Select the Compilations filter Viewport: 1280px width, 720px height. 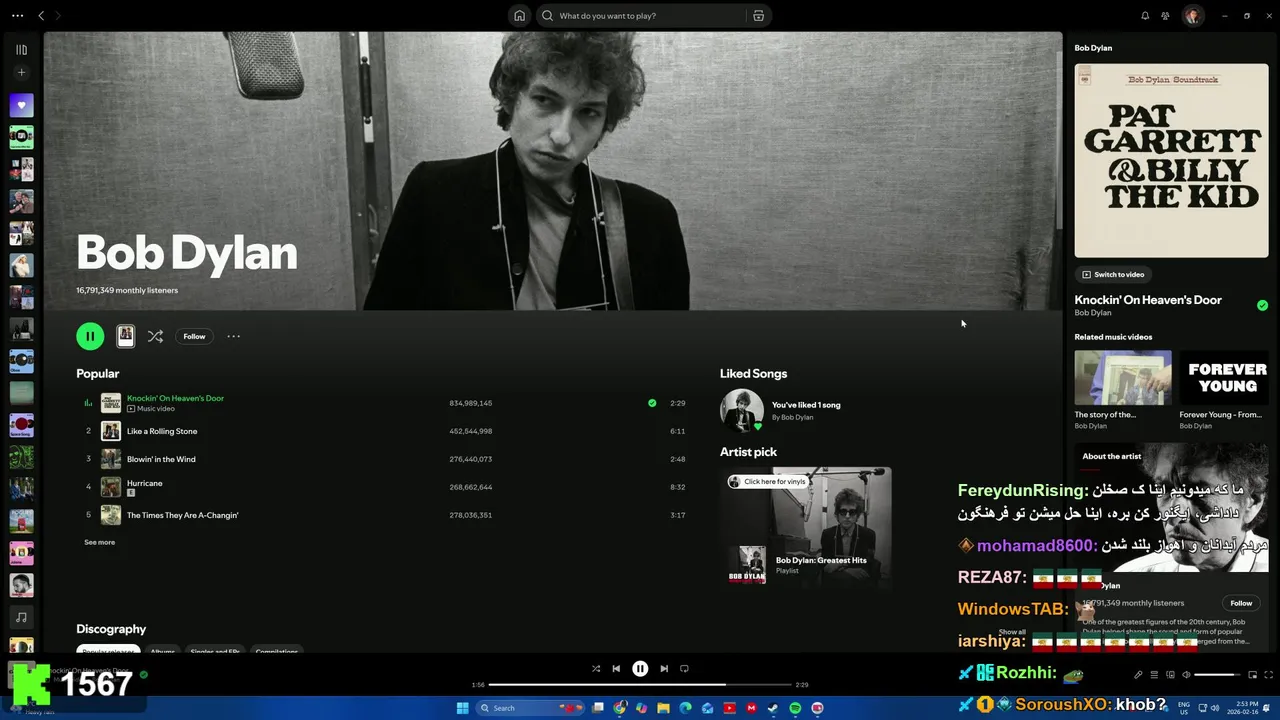click(x=277, y=651)
